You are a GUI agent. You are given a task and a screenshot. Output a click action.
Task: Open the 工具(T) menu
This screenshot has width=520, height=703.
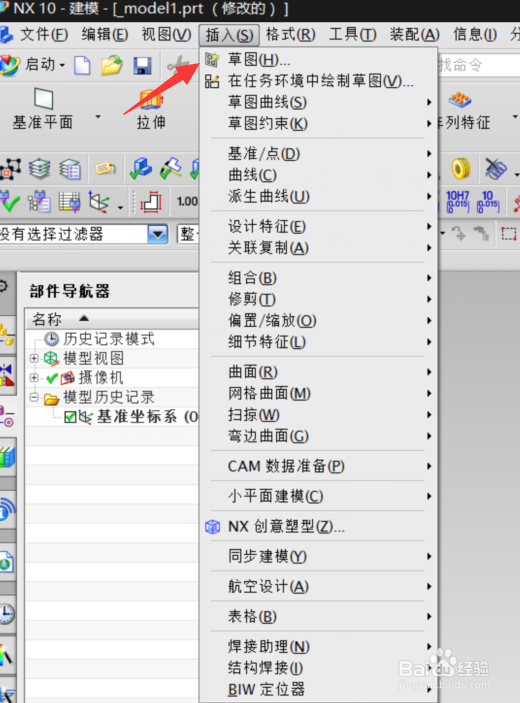coord(353,35)
